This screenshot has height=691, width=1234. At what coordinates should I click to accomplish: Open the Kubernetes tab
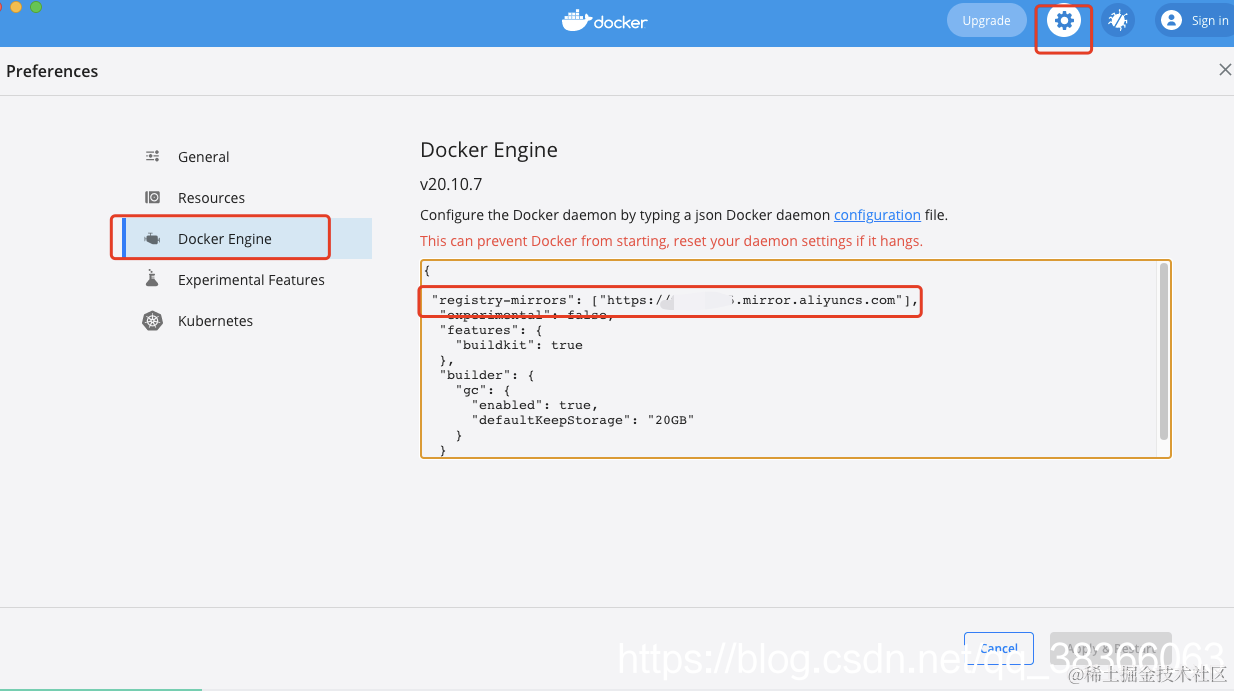pos(247,320)
